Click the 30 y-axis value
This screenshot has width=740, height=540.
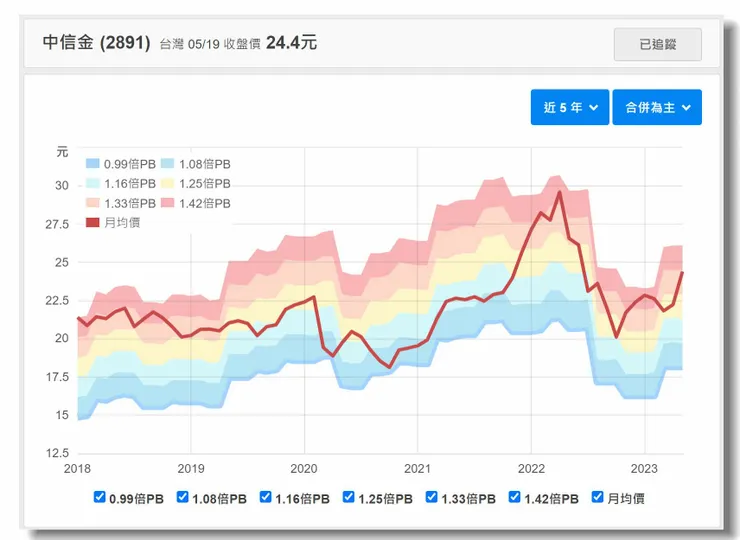coord(62,186)
